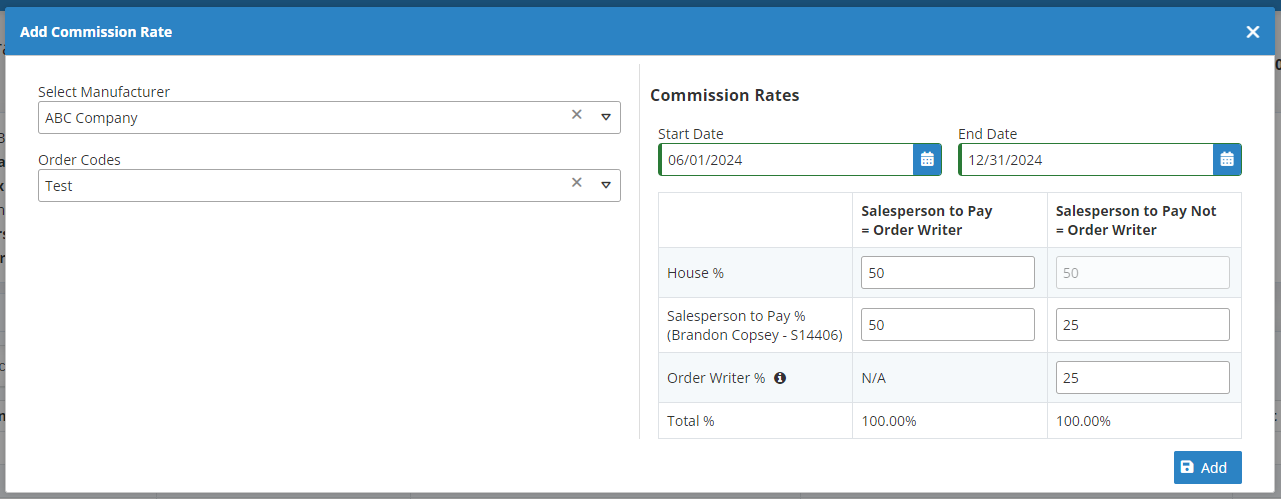
Task: Click the greyed-out House % field
Action: click(x=1142, y=272)
